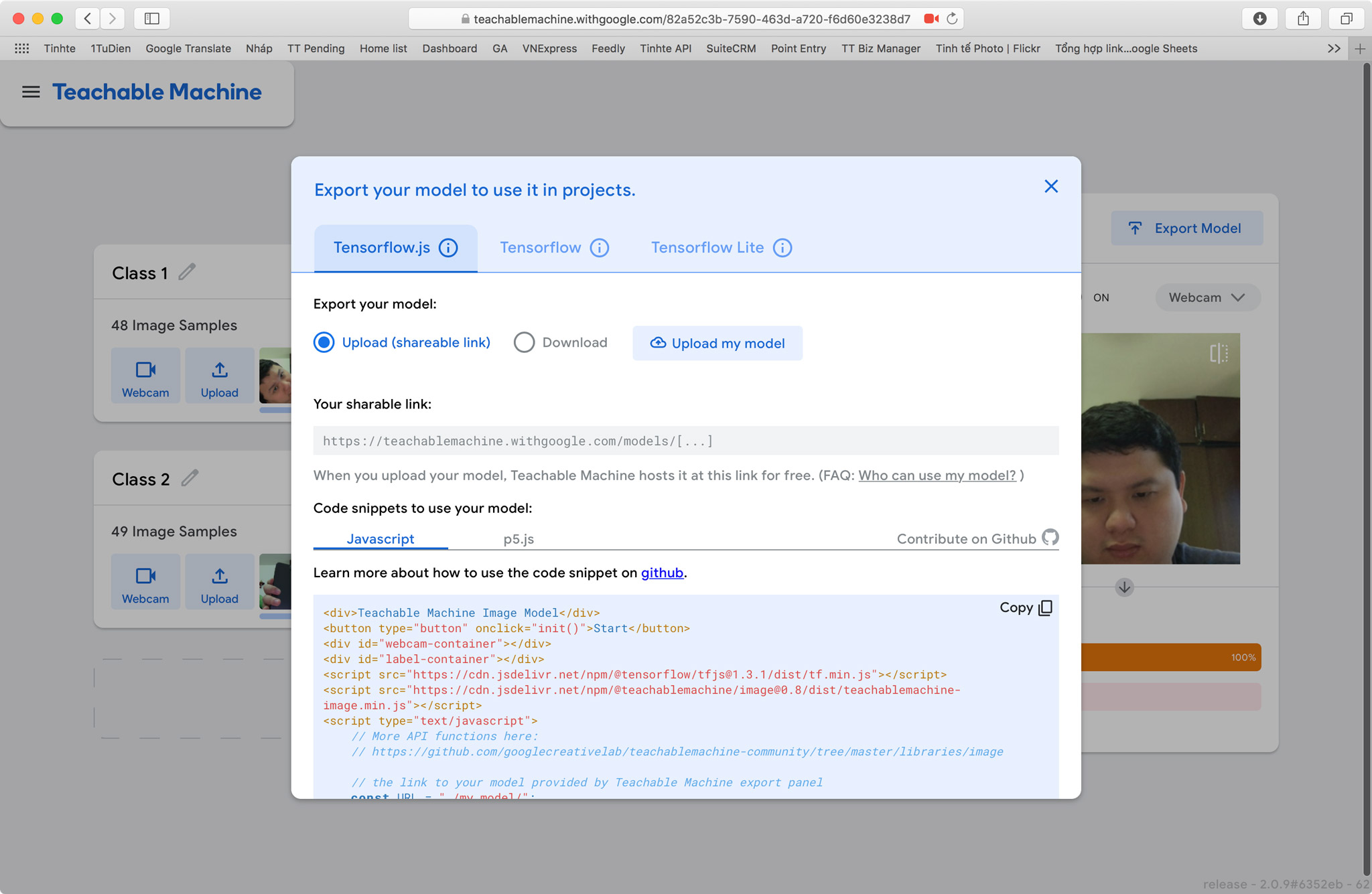Open the Webcam input dropdown
This screenshot has height=894, width=1372.
click(x=1207, y=297)
